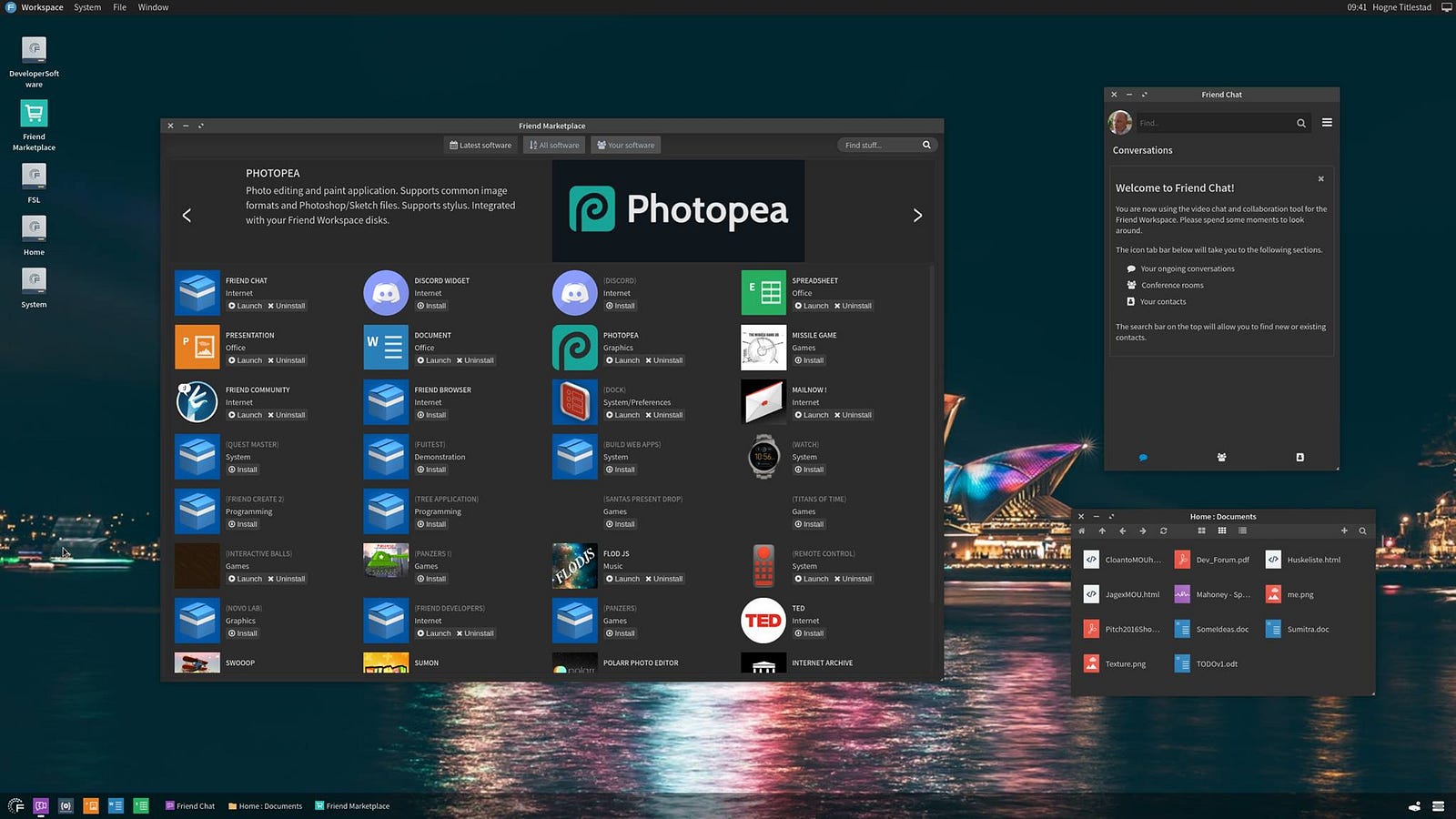Open ongoing conversations tab at Friend Chat bottom
This screenshot has width=1456, height=819.
pyautogui.click(x=1143, y=458)
